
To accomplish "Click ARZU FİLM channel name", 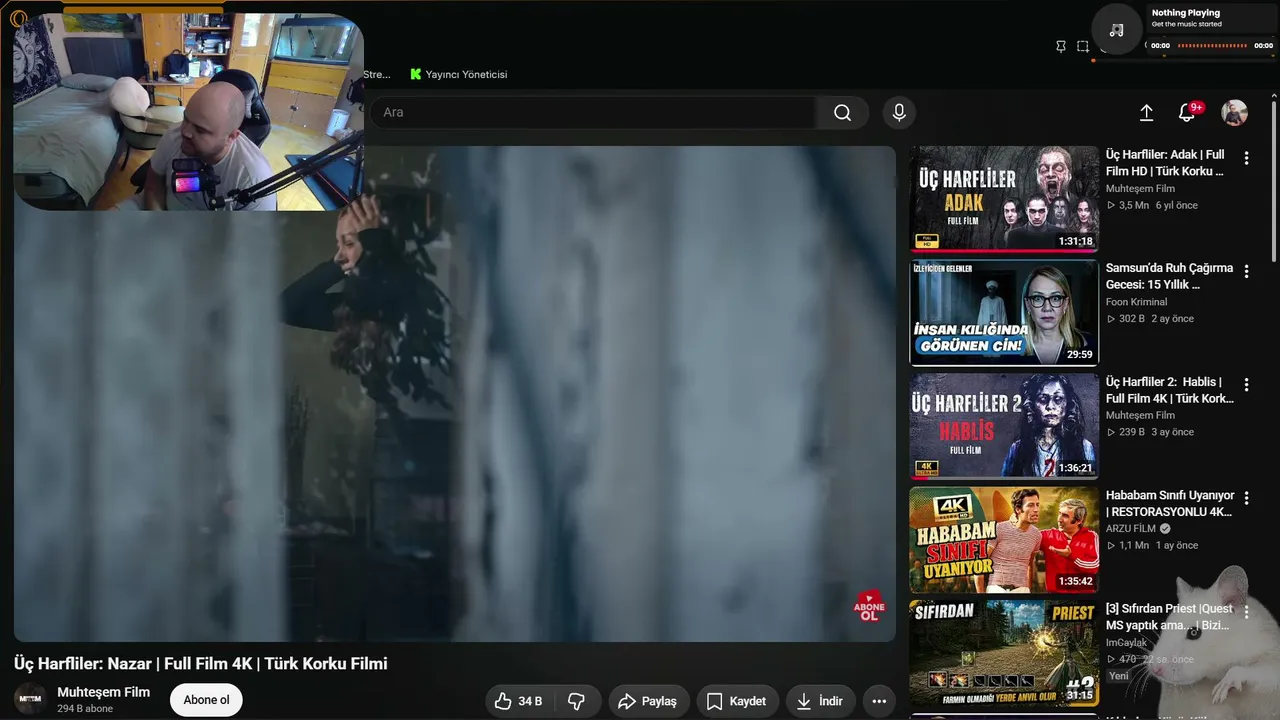I will point(1131,529).
